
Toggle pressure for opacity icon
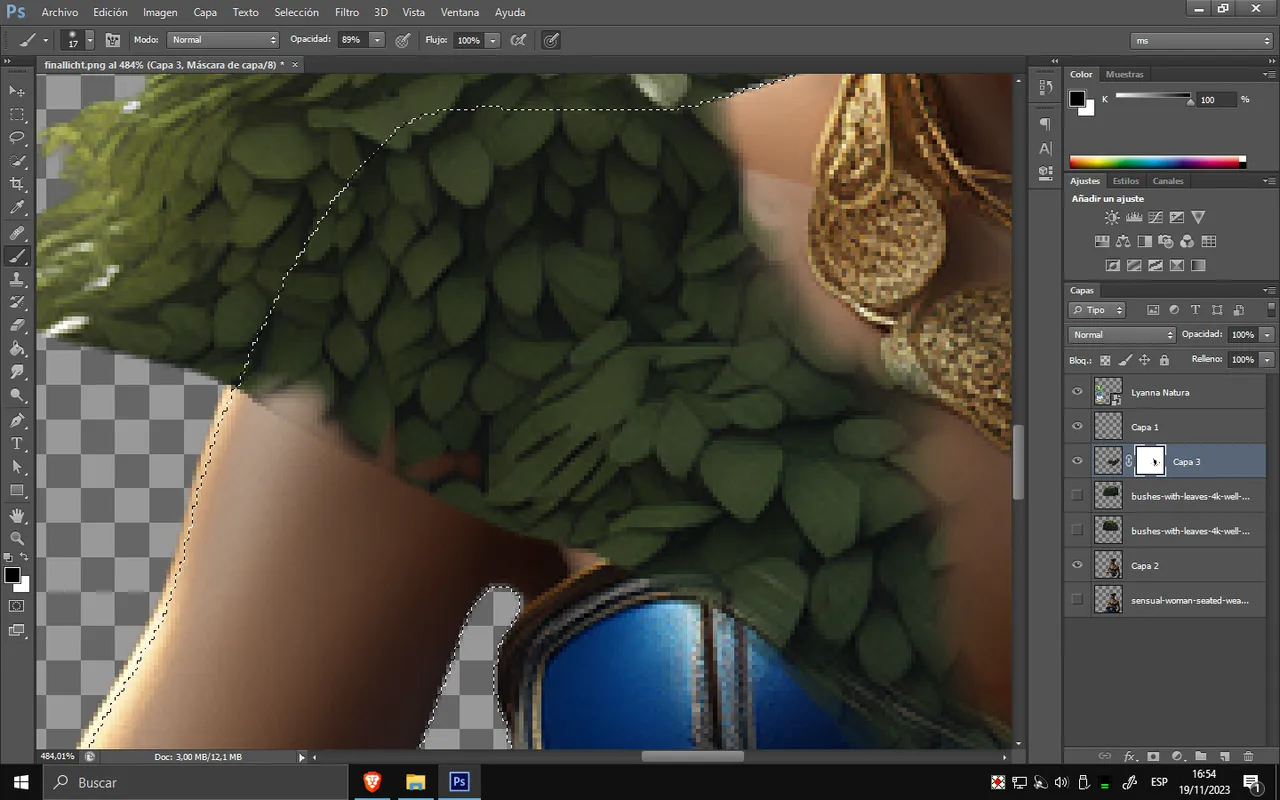(x=402, y=40)
